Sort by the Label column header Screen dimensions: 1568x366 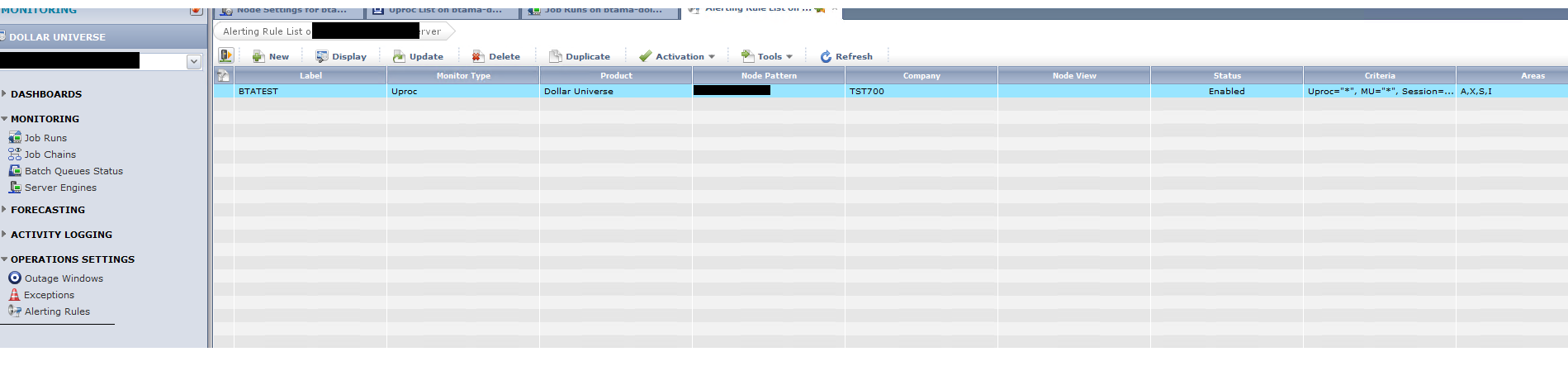point(310,75)
